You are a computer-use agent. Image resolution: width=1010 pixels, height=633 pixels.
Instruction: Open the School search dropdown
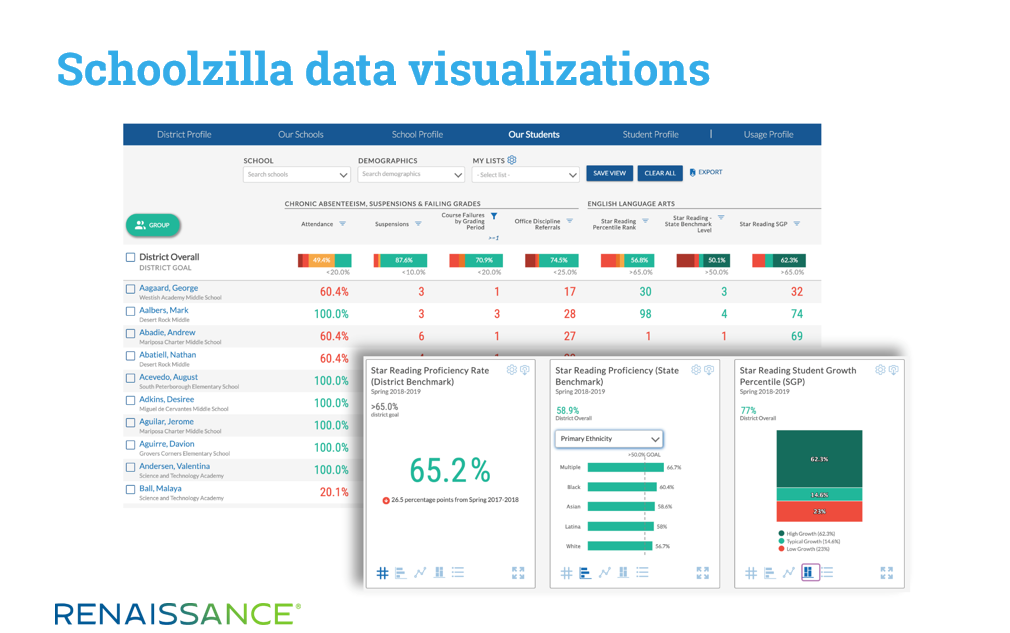pyautogui.click(x=297, y=175)
